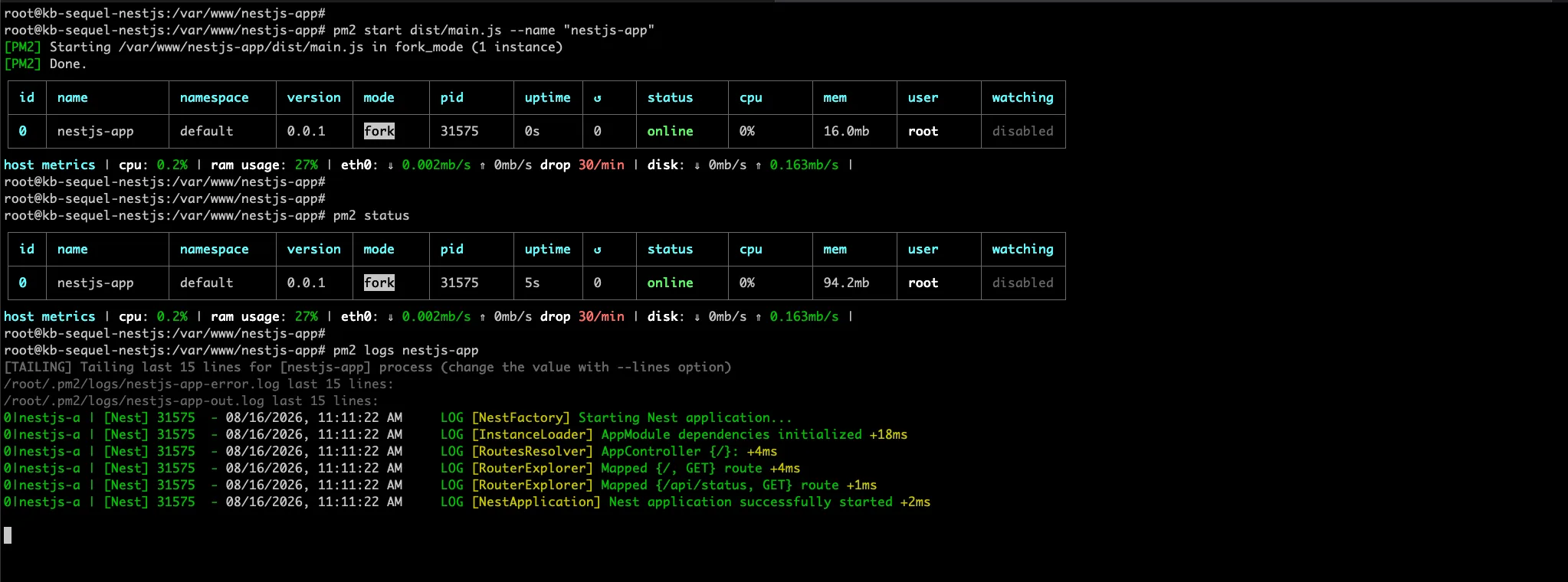Click the '+2ms' timing value
This screenshot has height=582, width=1568.
point(916,502)
